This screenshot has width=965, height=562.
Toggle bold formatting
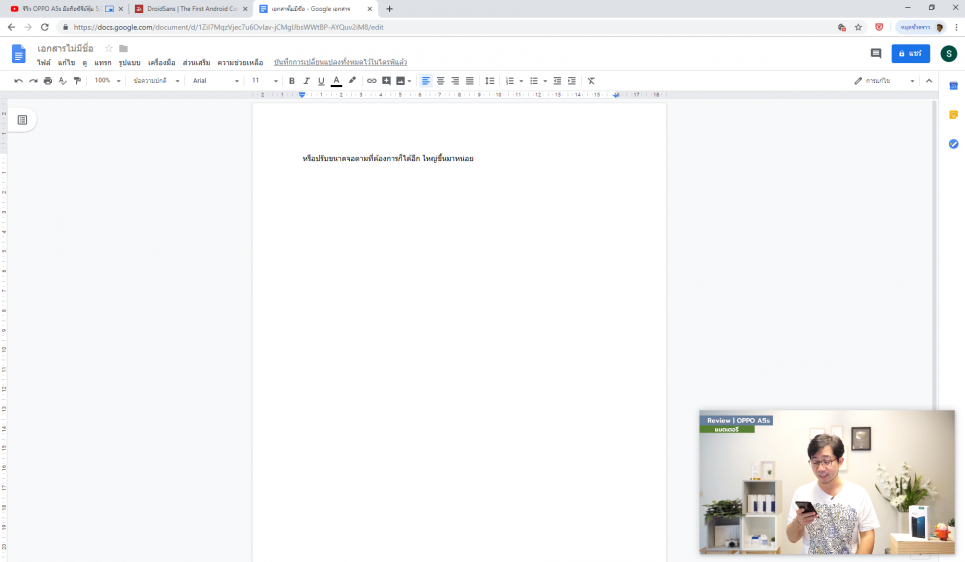click(x=292, y=81)
